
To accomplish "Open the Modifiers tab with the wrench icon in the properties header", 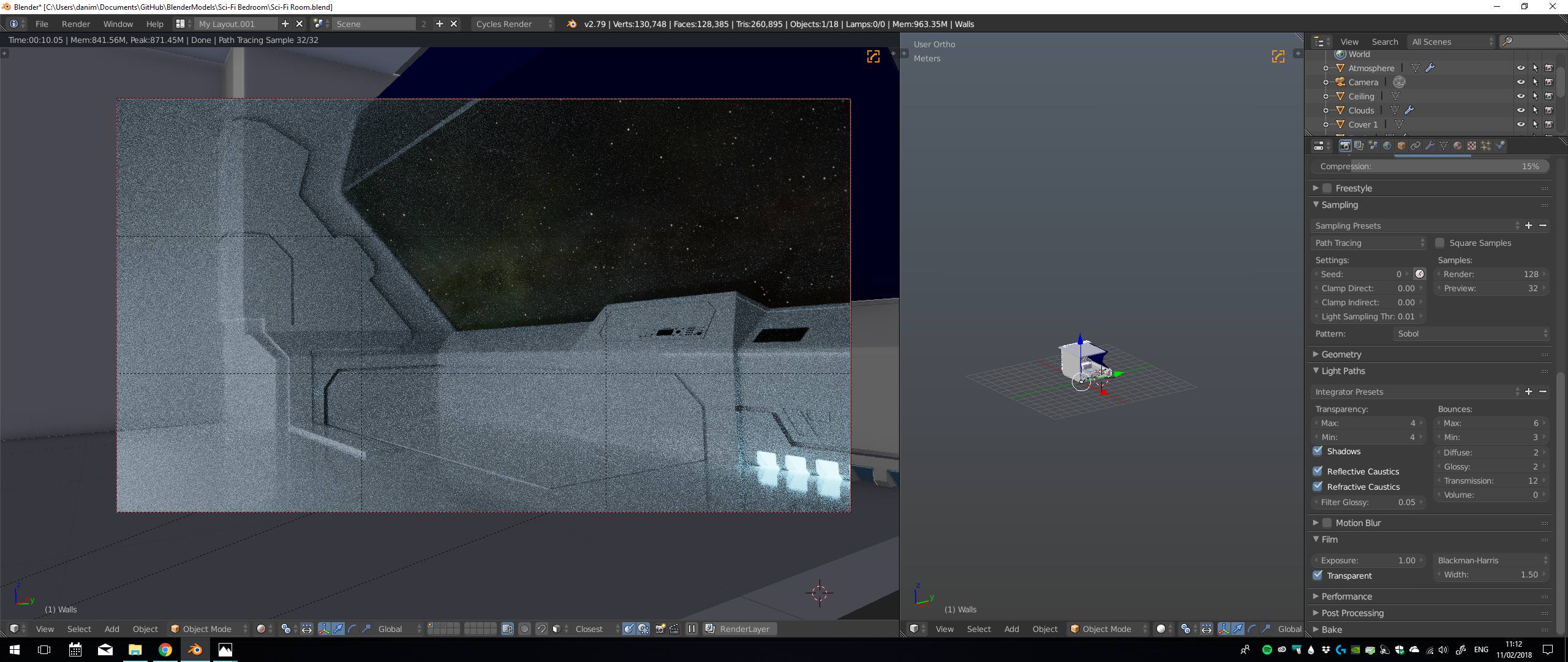I will click(1429, 146).
